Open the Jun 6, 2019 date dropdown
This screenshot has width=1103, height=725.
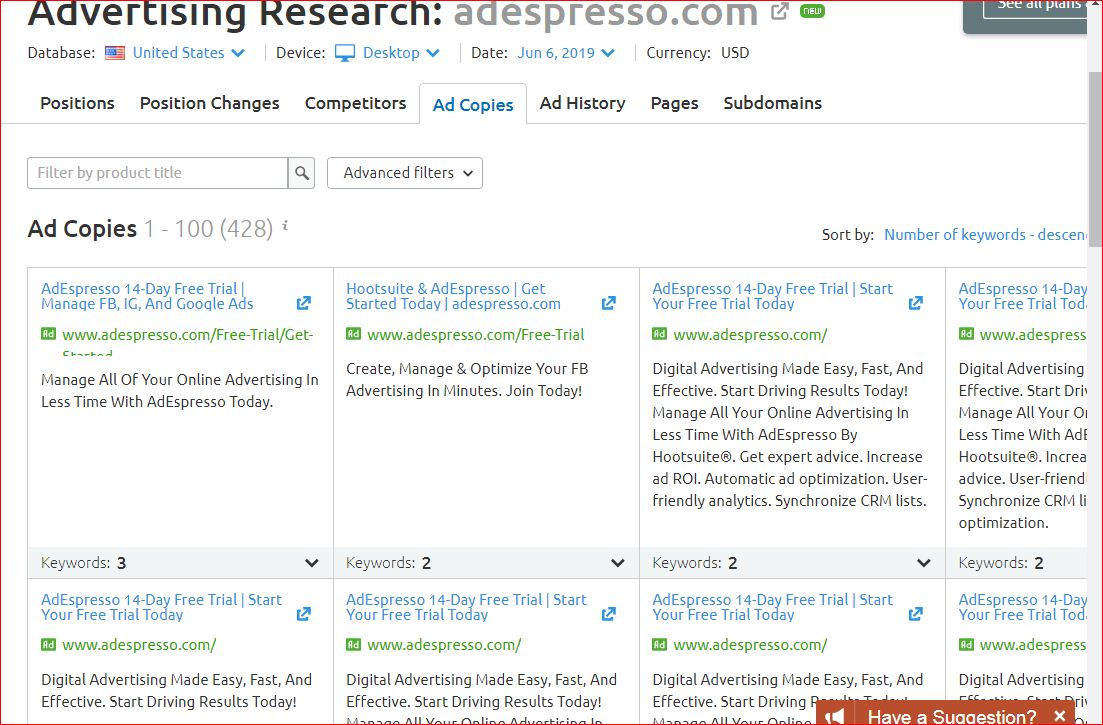(x=566, y=53)
